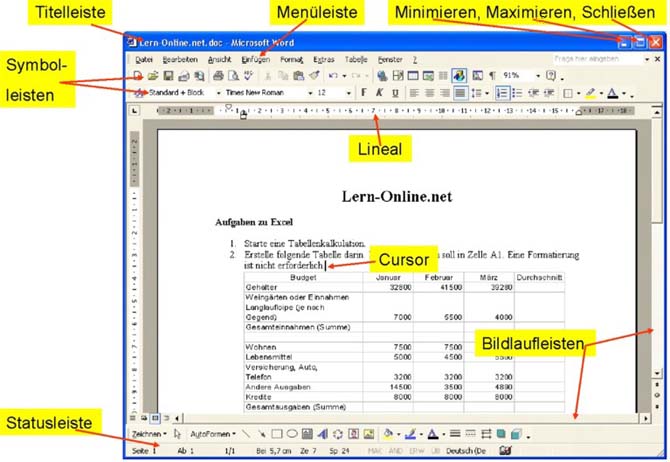This screenshot has width=670, height=462.
Task: Open the Ansicht menu
Action: [219, 60]
